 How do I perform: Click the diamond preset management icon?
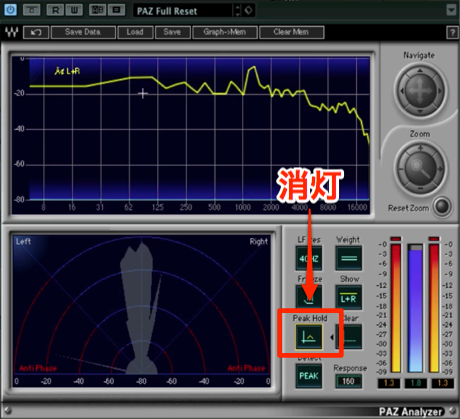248,10
